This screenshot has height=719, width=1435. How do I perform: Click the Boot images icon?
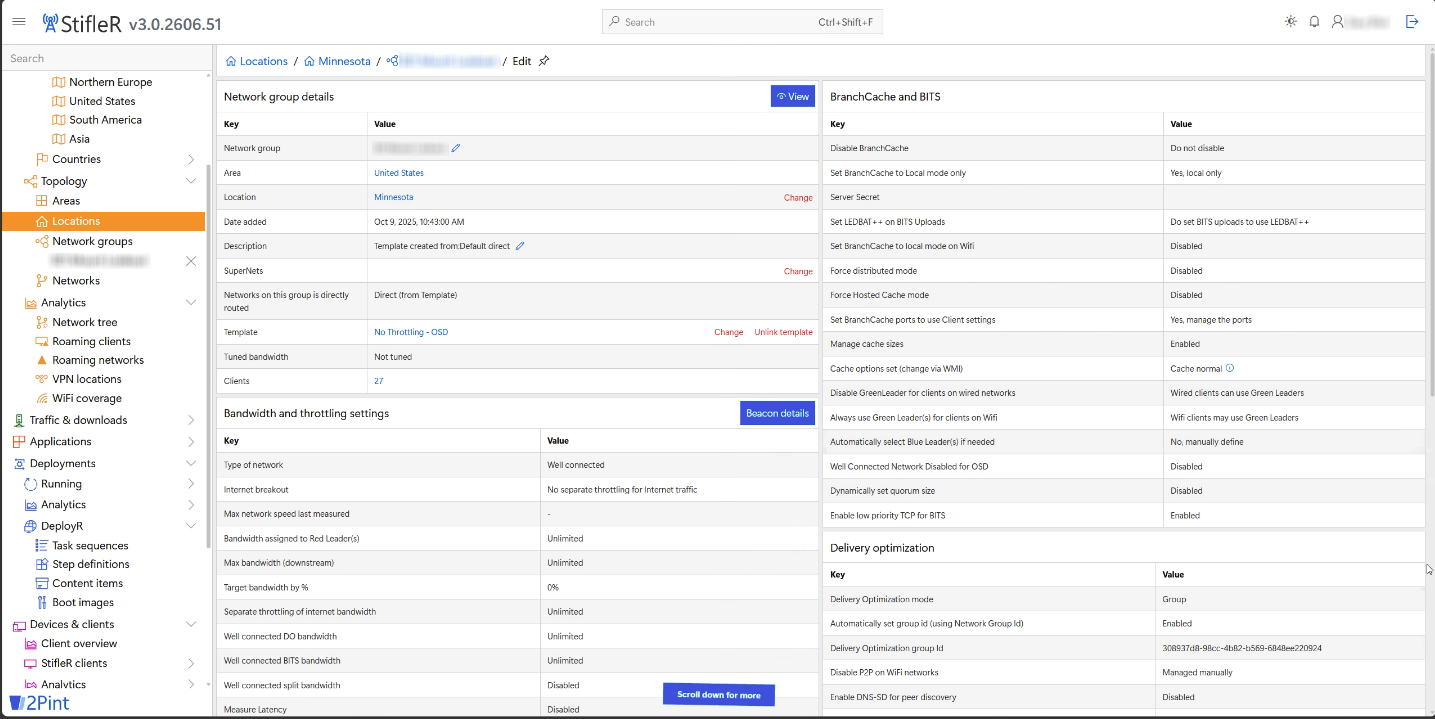pyautogui.click(x=42, y=602)
